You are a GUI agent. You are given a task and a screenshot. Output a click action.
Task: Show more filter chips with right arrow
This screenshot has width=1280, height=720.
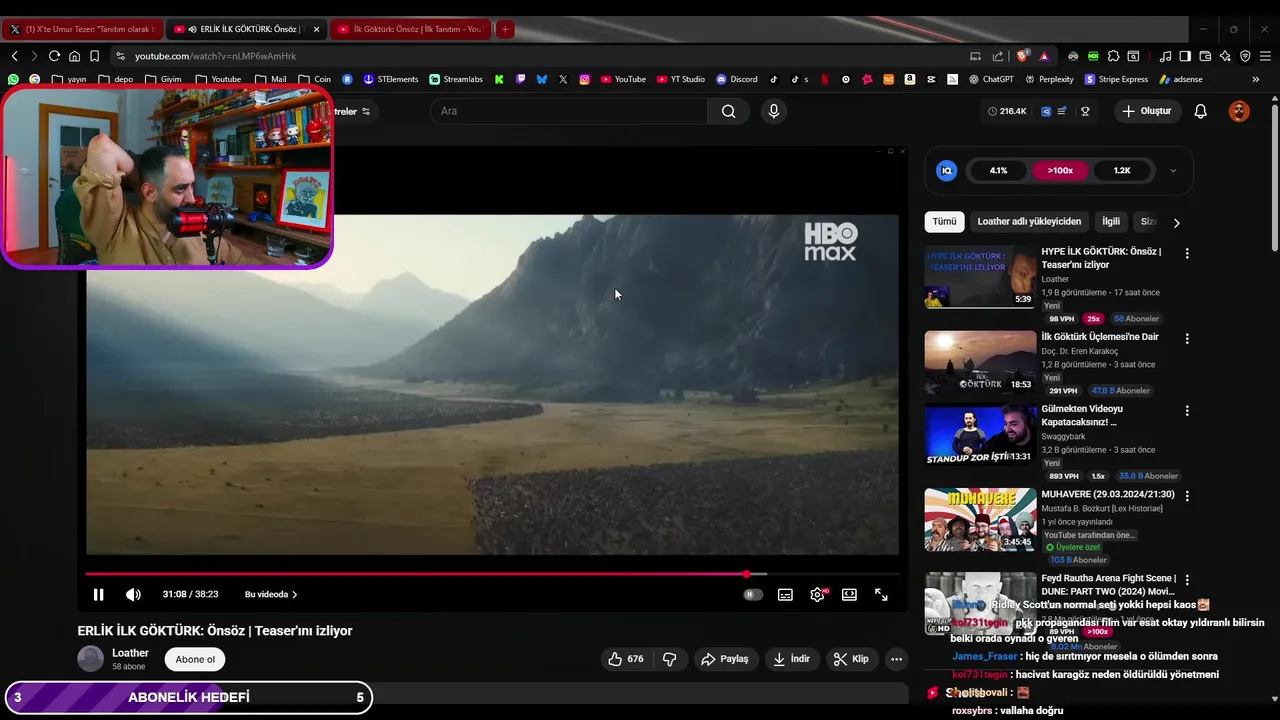point(1176,223)
